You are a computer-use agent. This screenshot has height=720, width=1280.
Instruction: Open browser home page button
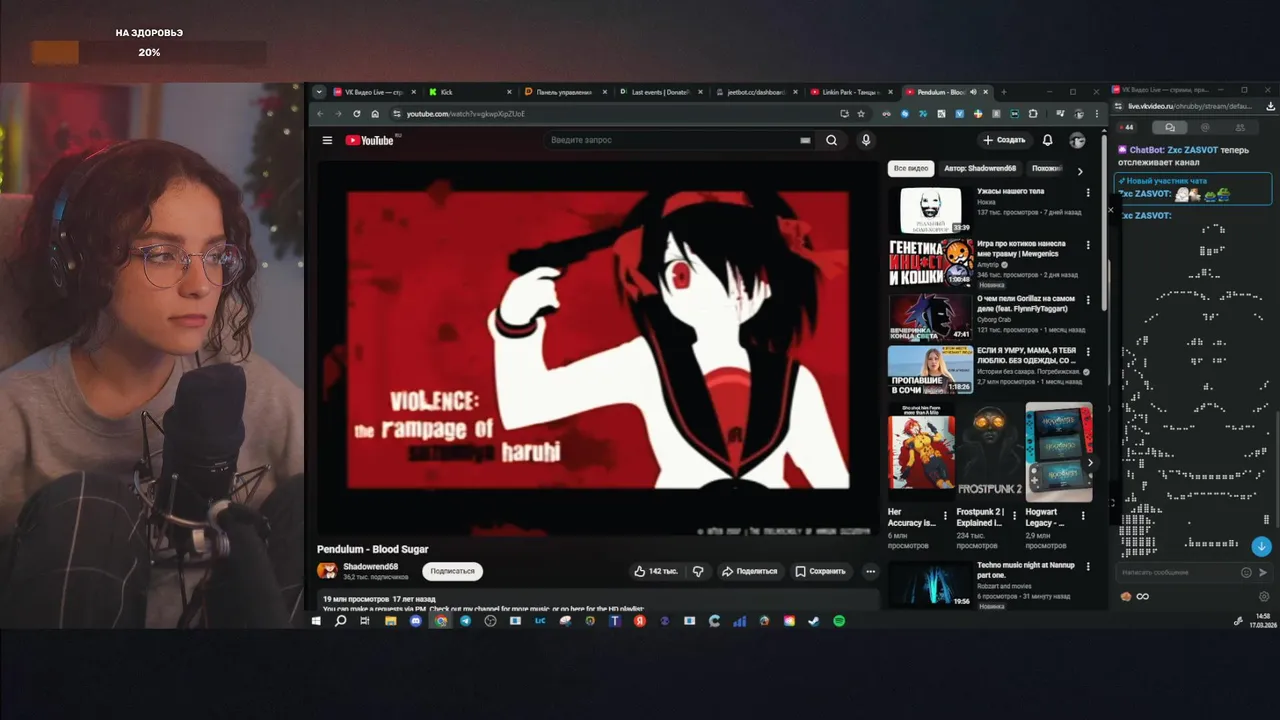[x=375, y=114]
